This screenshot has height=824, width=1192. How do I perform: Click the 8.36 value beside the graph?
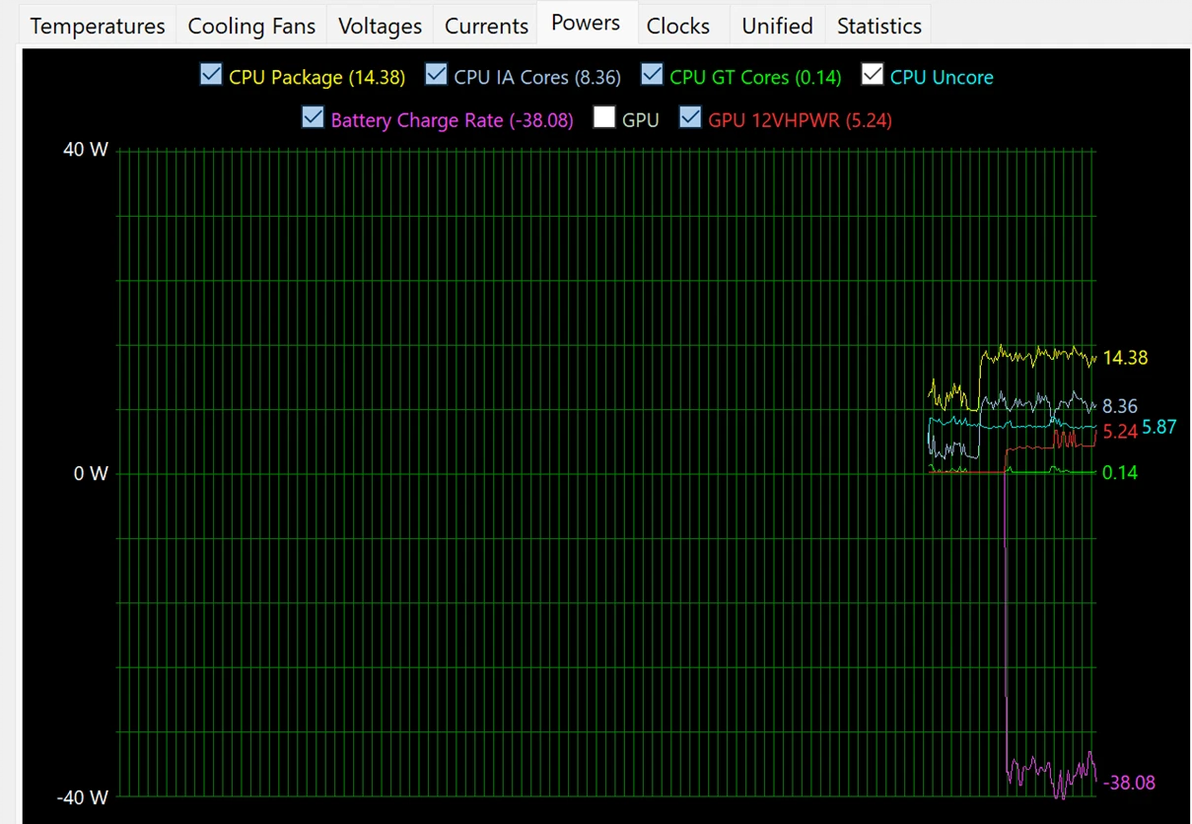pos(1120,406)
